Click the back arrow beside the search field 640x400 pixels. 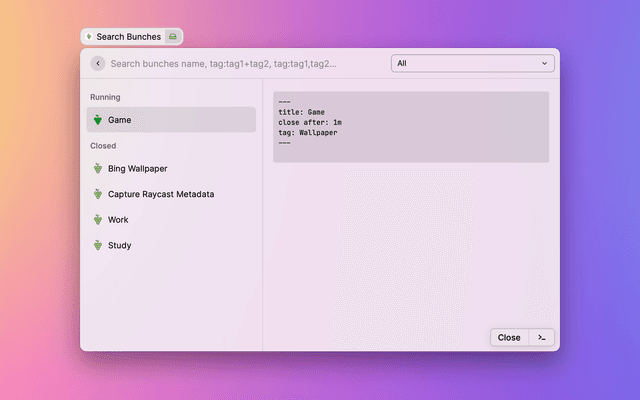[97, 63]
